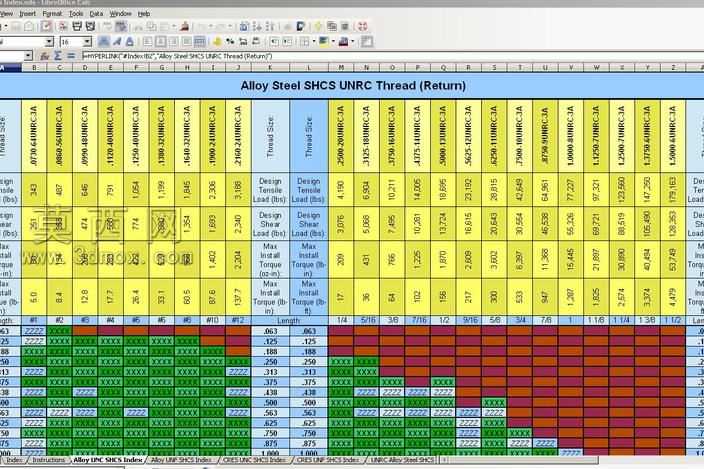Delete a decimal place
The width and height of the screenshot is (704, 469).
click(x=256, y=42)
